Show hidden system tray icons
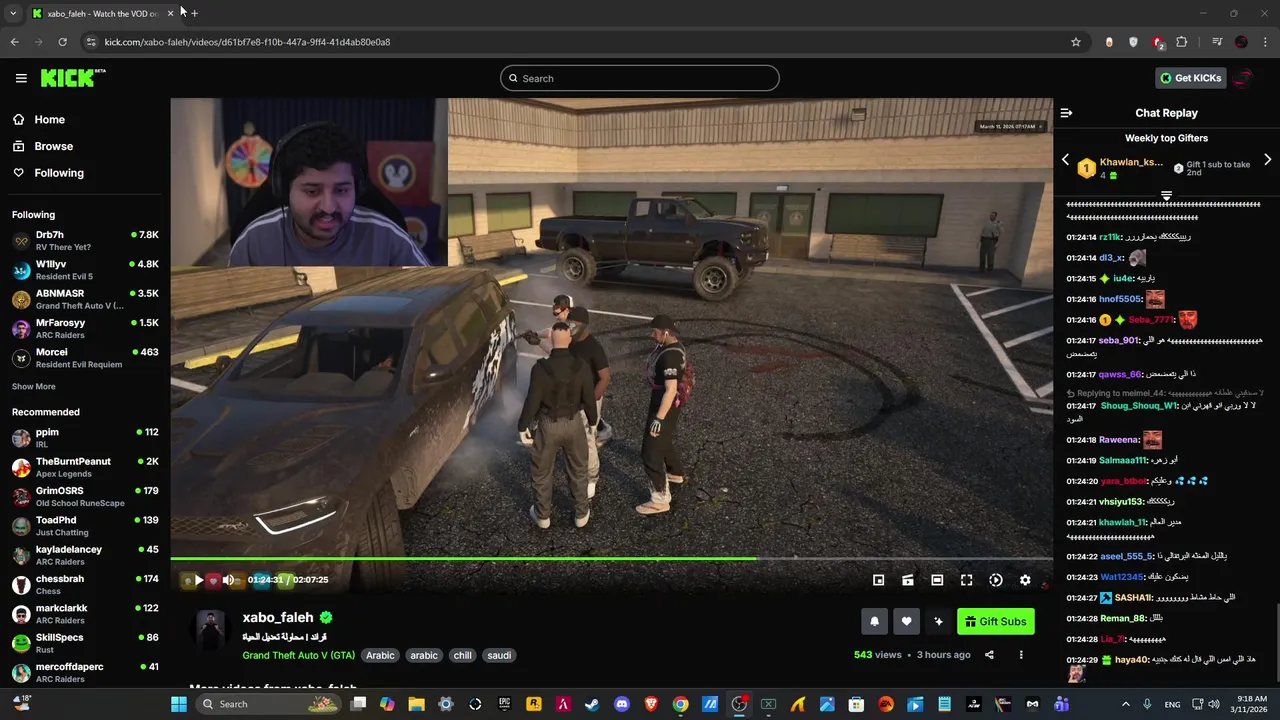 click(x=1125, y=704)
